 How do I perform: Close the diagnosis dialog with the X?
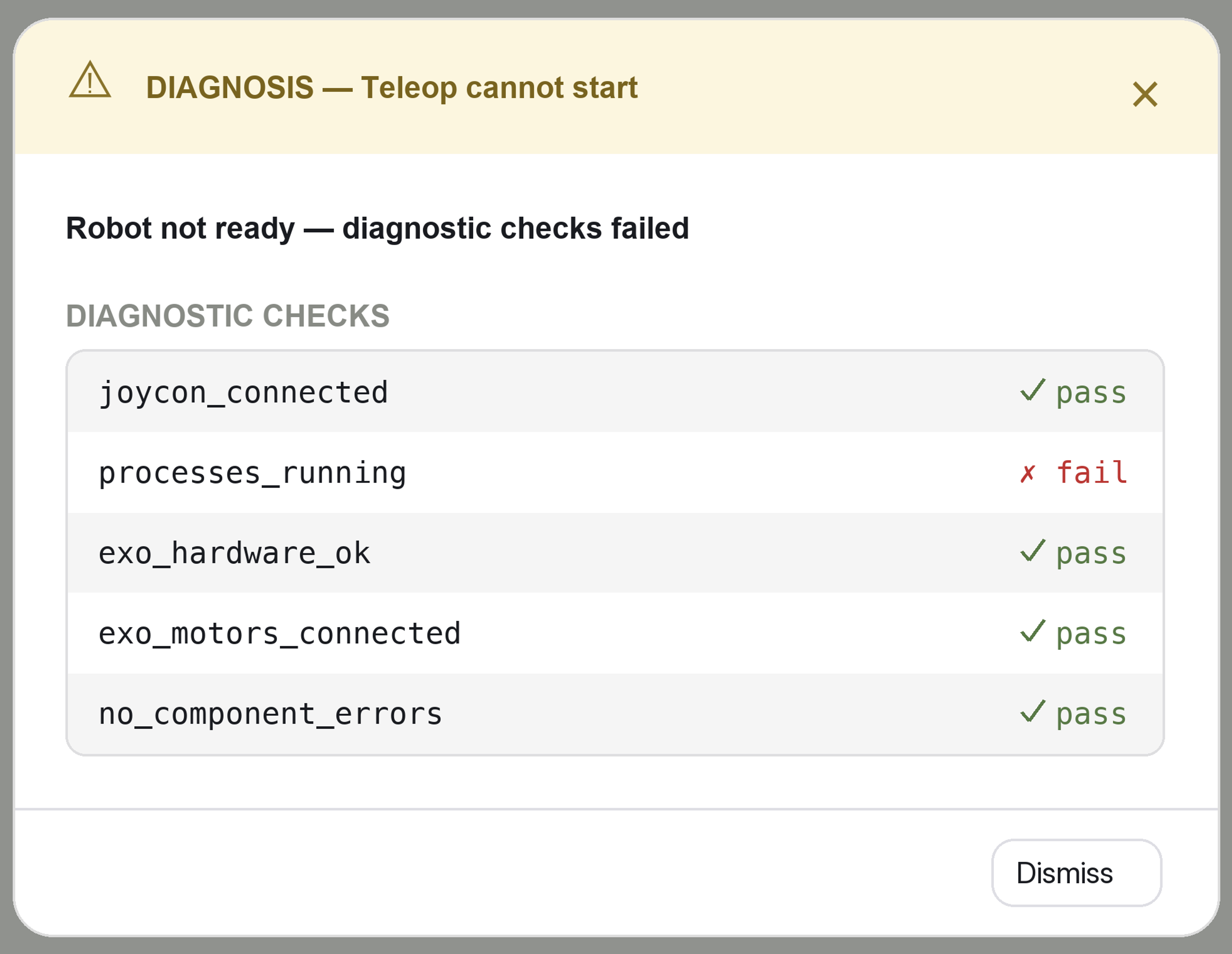tap(1144, 94)
